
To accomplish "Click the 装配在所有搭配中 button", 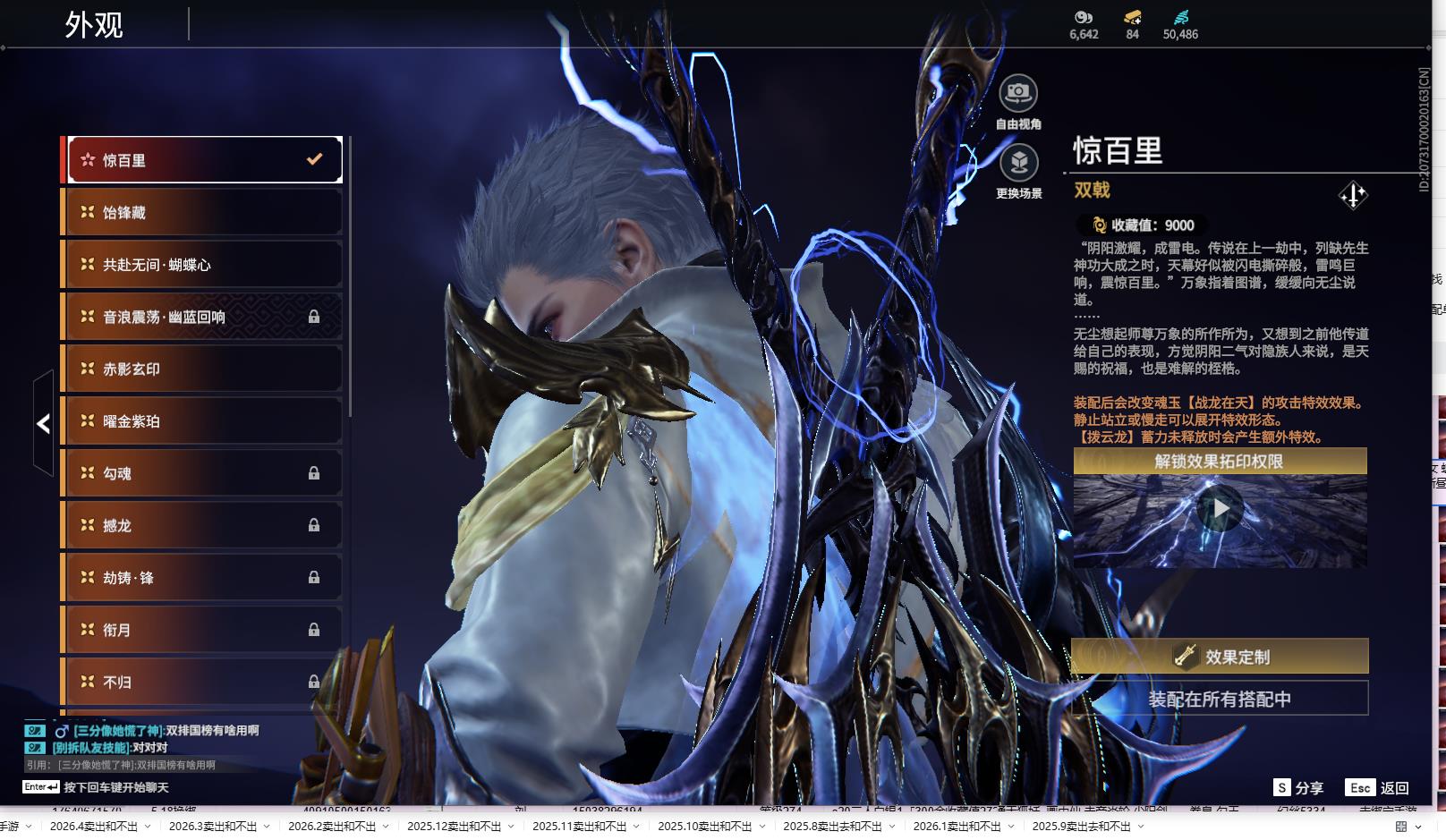I will coord(1220,699).
